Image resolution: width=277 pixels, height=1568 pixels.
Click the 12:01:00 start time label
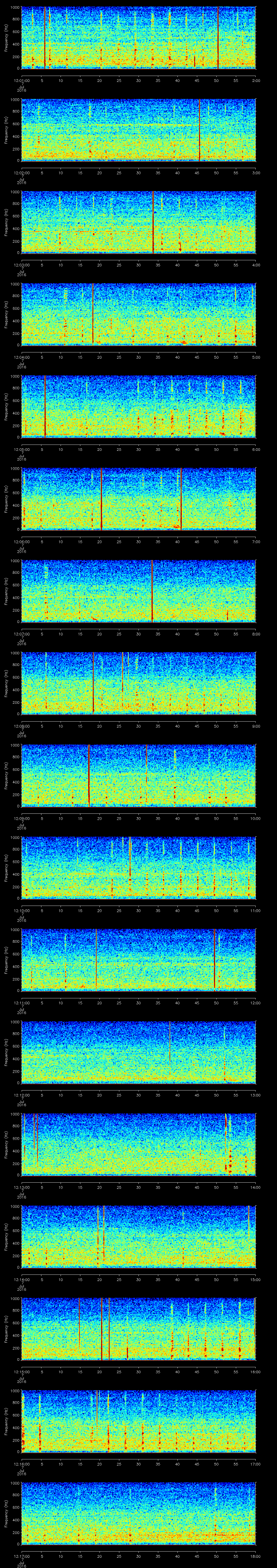tap(22, 80)
